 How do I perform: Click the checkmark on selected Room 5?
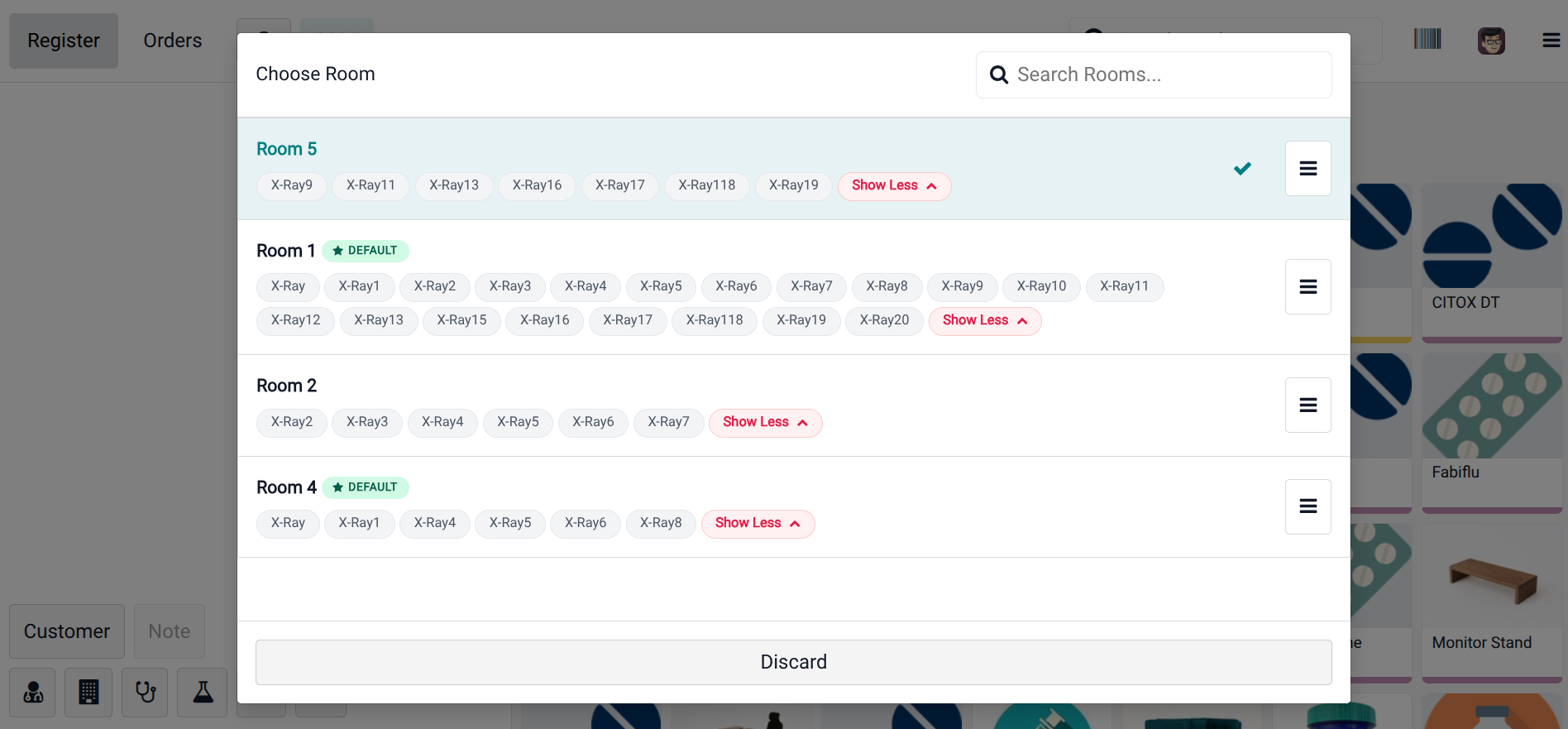coord(1242,169)
